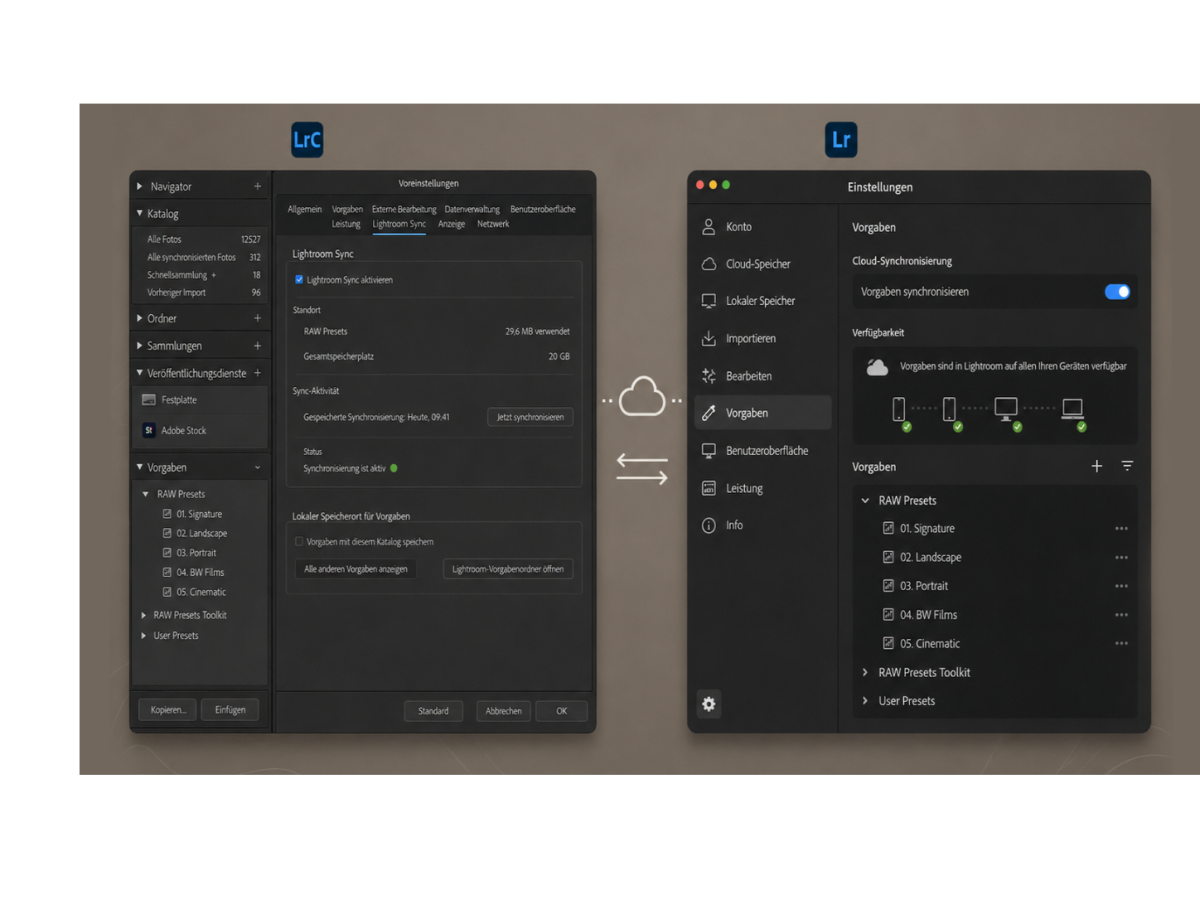
Task: Open Info circle icon
Action: coord(709,525)
